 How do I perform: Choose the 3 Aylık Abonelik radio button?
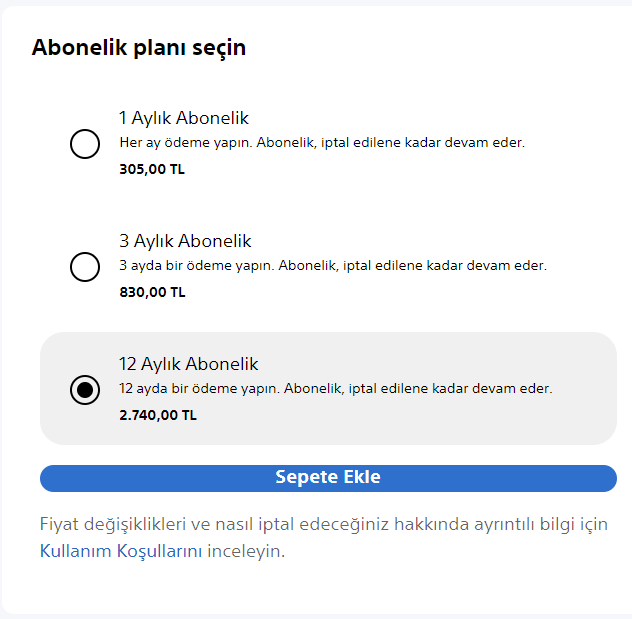click(x=85, y=267)
